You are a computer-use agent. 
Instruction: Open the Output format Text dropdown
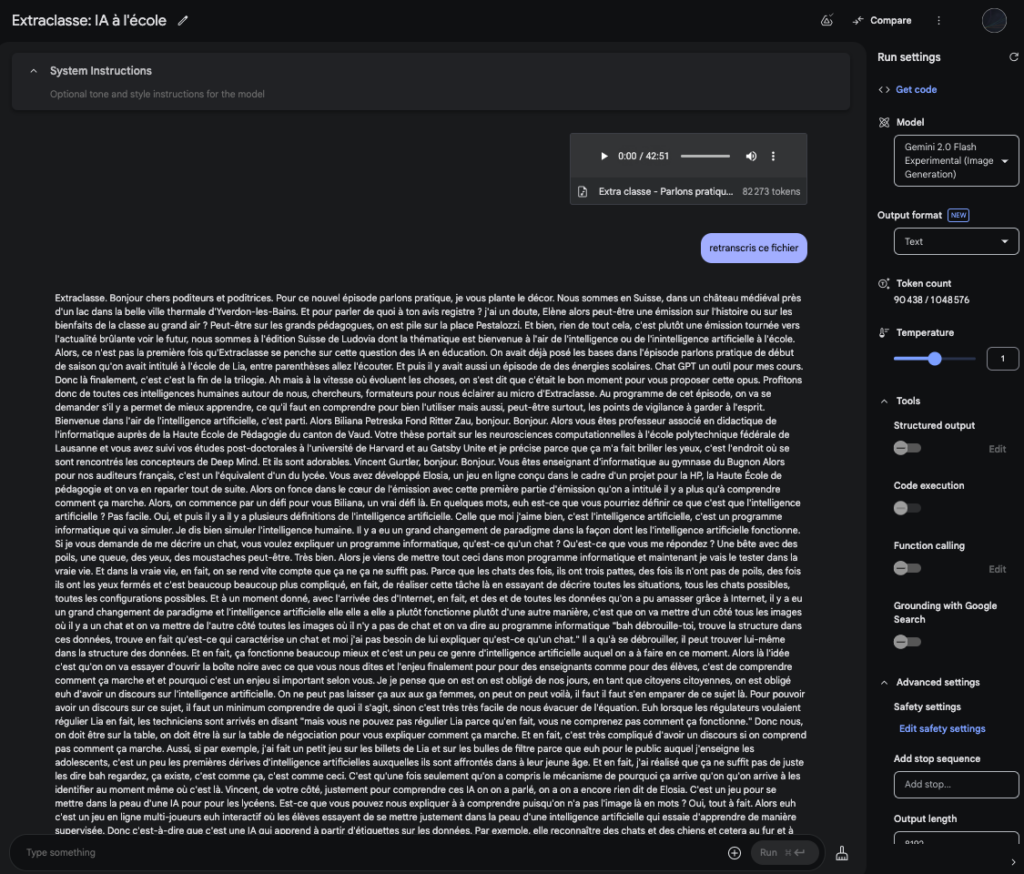click(955, 241)
